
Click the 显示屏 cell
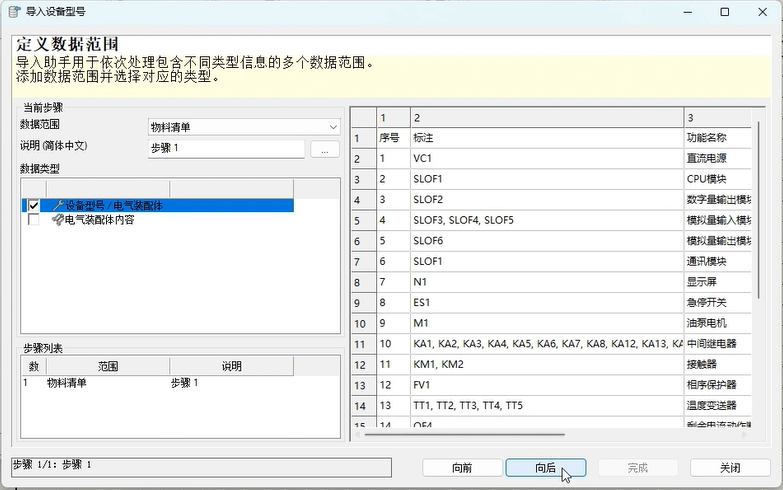click(718, 282)
